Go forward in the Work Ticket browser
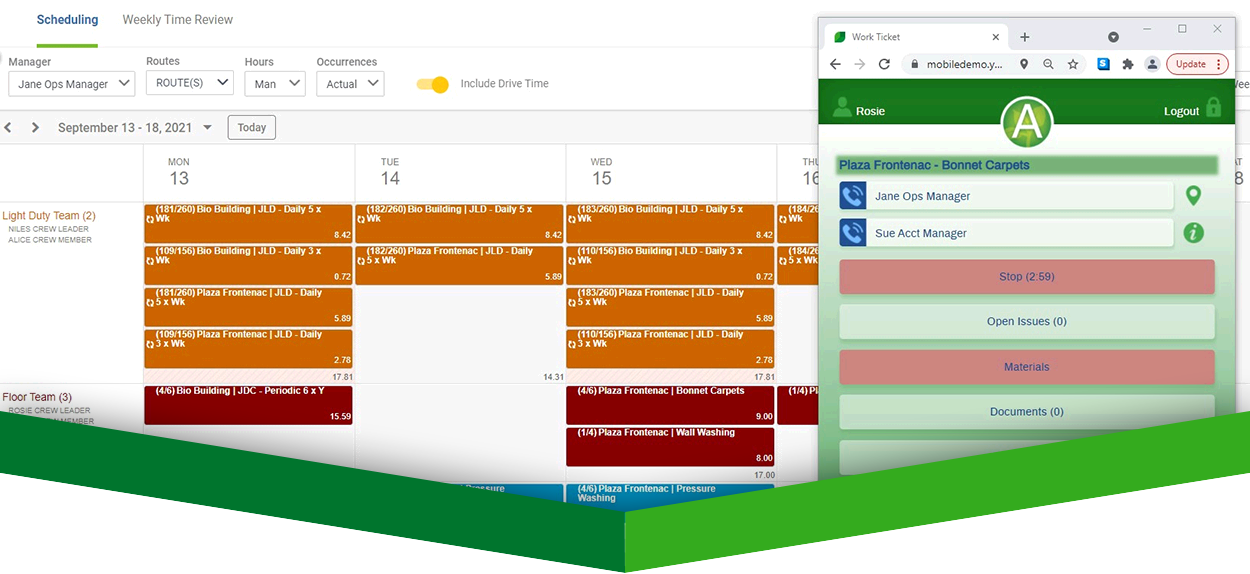This screenshot has width=1250, height=574. coord(860,64)
